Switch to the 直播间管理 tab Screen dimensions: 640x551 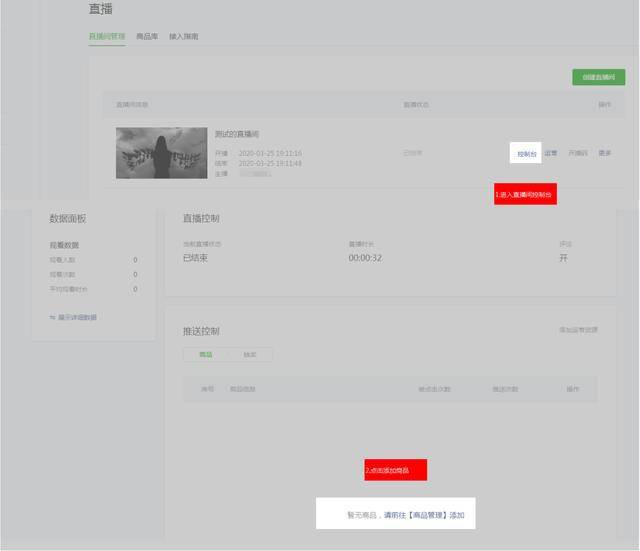coord(107,37)
